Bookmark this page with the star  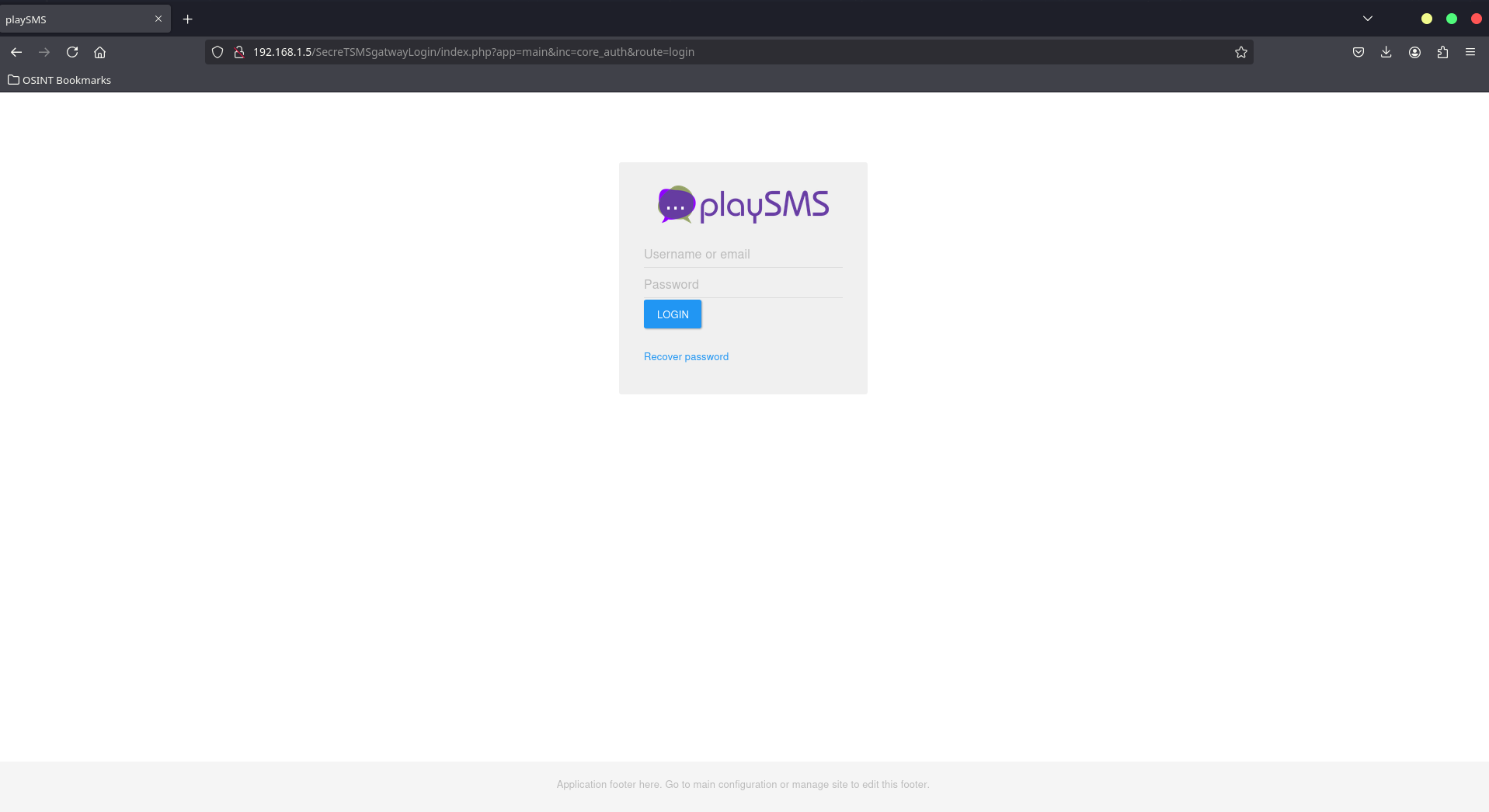(1241, 52)
